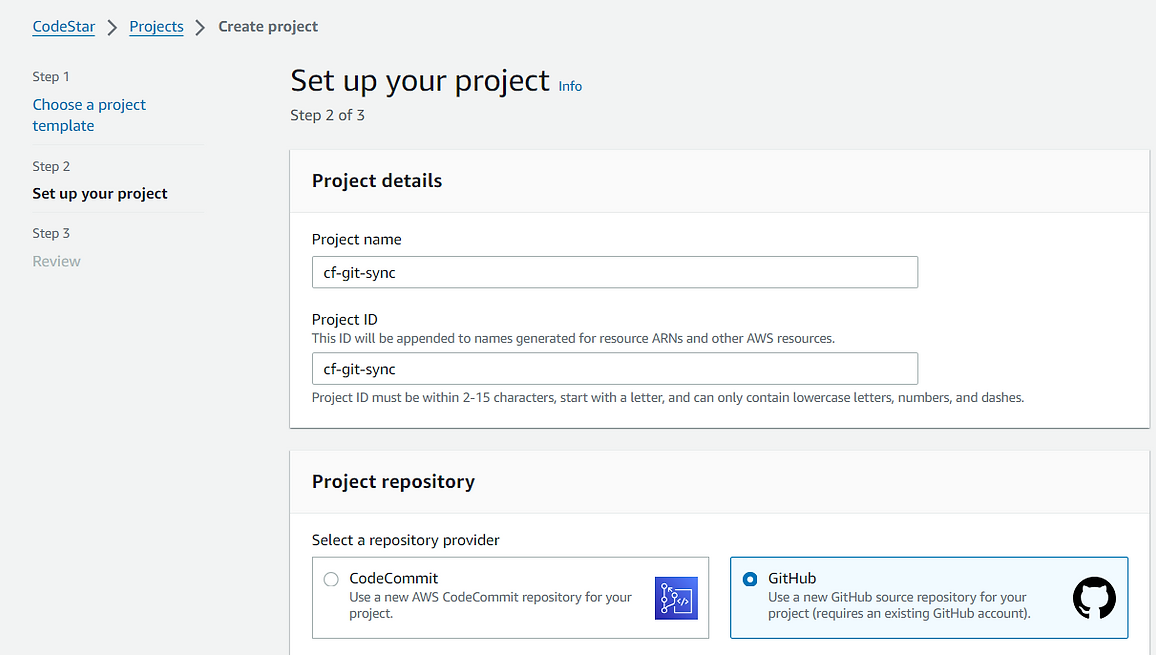Click the Review step label

[57, 261]
